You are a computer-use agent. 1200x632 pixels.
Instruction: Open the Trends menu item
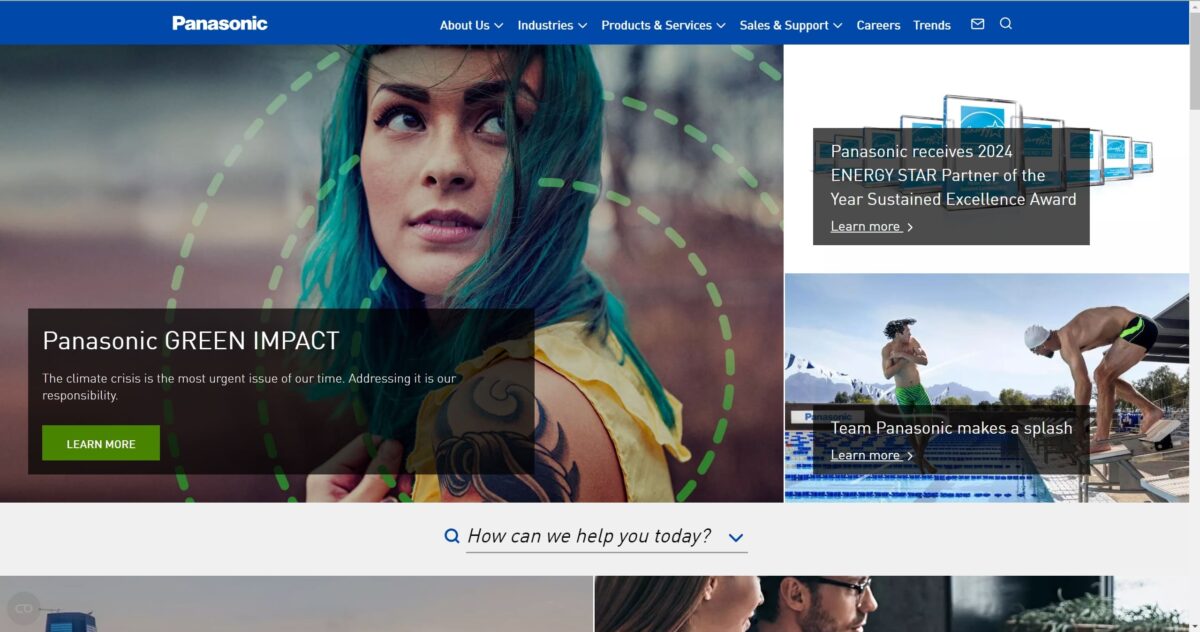tap(931, 25)
